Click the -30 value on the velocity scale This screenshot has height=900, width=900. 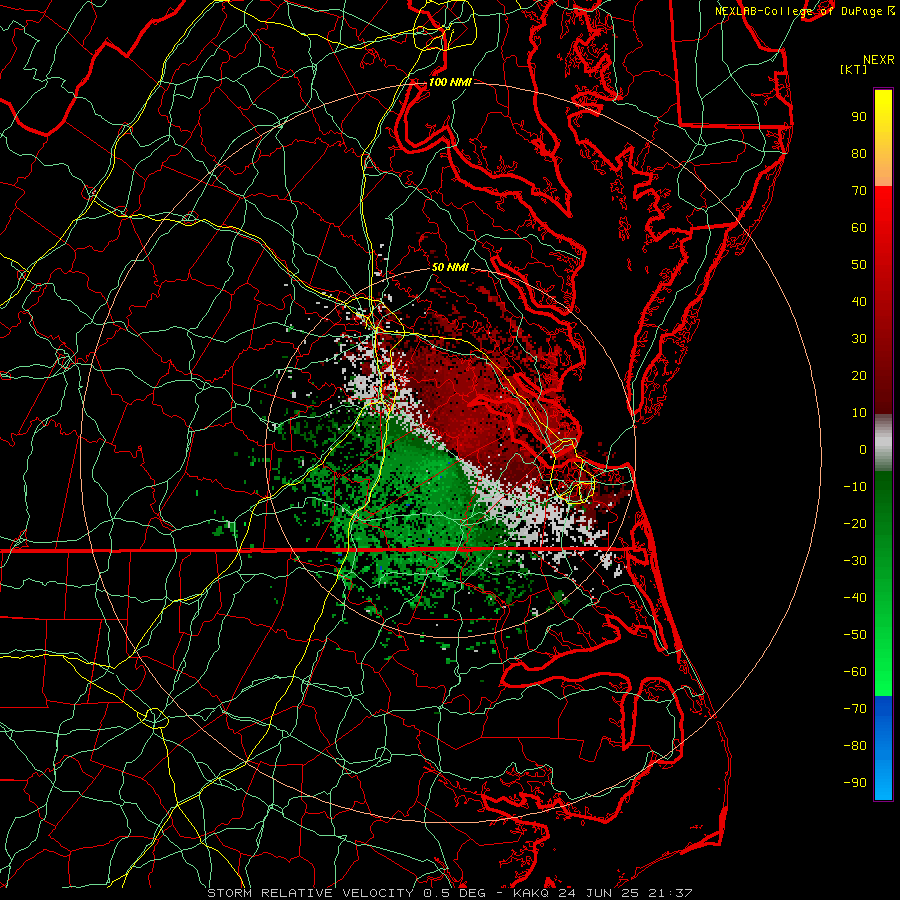tap(855, 561)
